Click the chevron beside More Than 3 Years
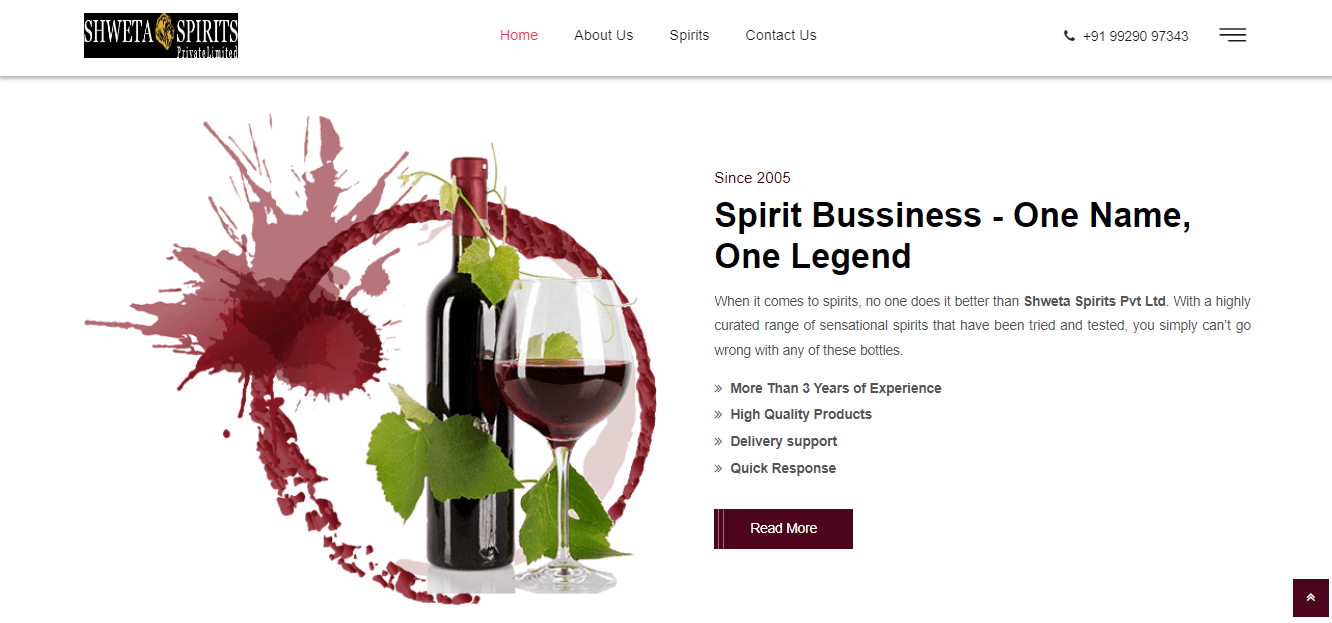 pyautogui.click(x=718, y=388)
